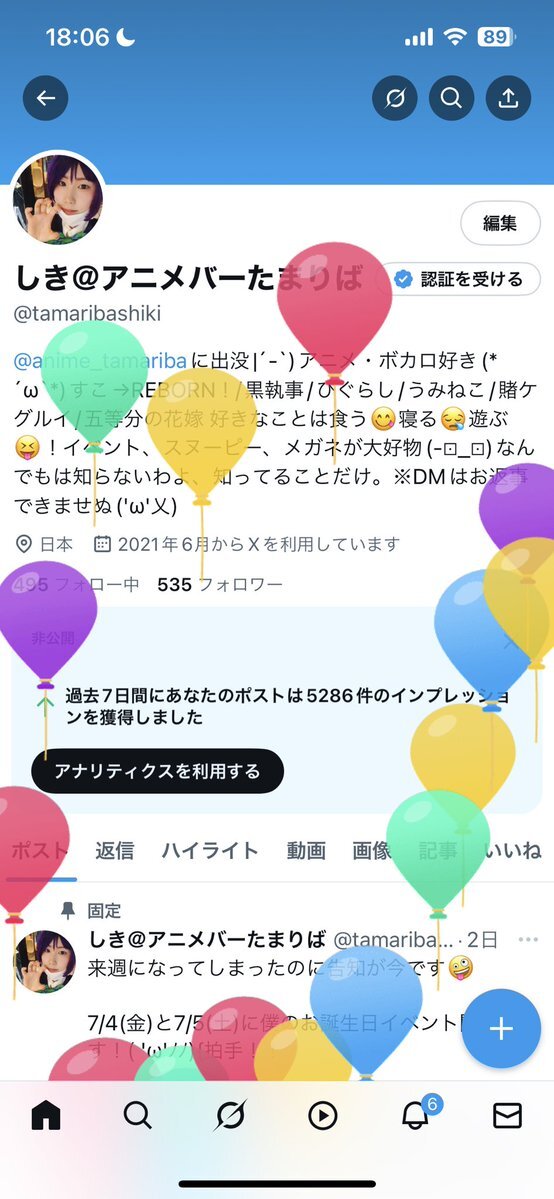This screenshot has height=1199, width=554.
Task: Go to the Home tab in the bottom bar
Action: [46, 1116]
